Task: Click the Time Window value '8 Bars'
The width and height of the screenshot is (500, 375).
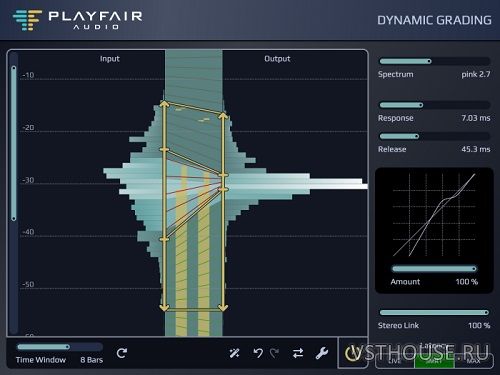Action: (92, 360)
